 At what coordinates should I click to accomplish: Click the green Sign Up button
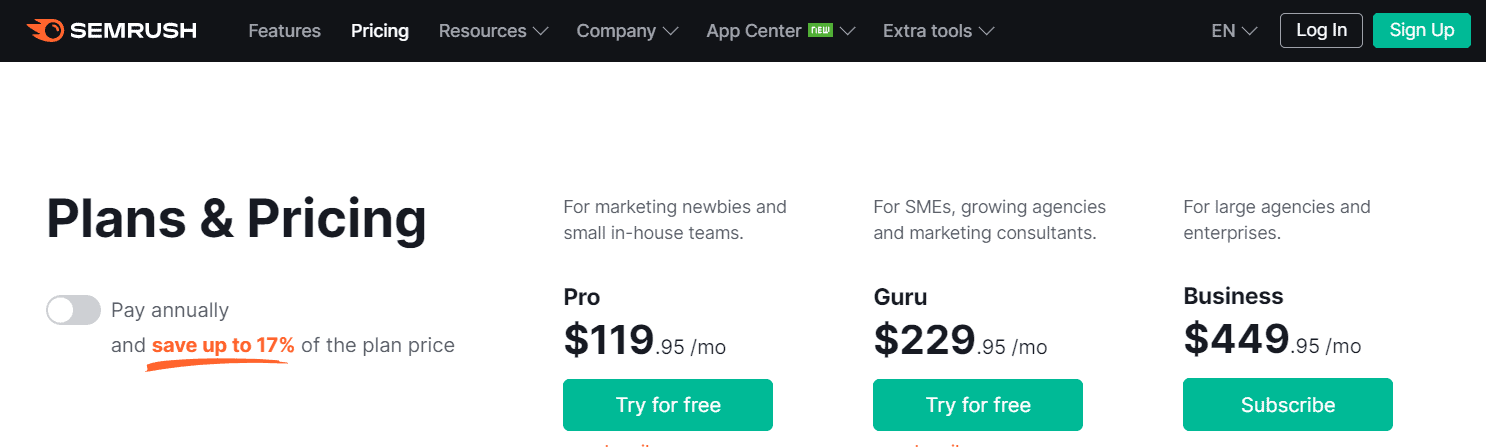click(1422, 30)
